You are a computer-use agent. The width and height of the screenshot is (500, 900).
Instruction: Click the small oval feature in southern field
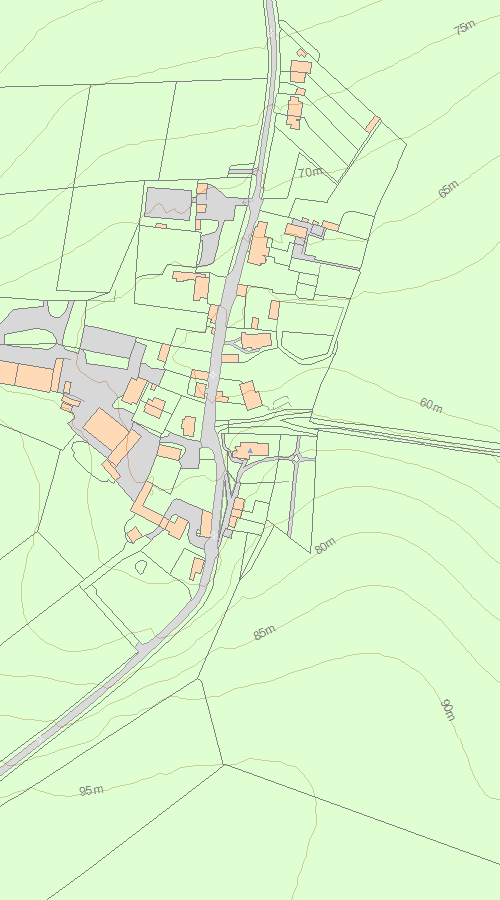[x=141, y=567]
